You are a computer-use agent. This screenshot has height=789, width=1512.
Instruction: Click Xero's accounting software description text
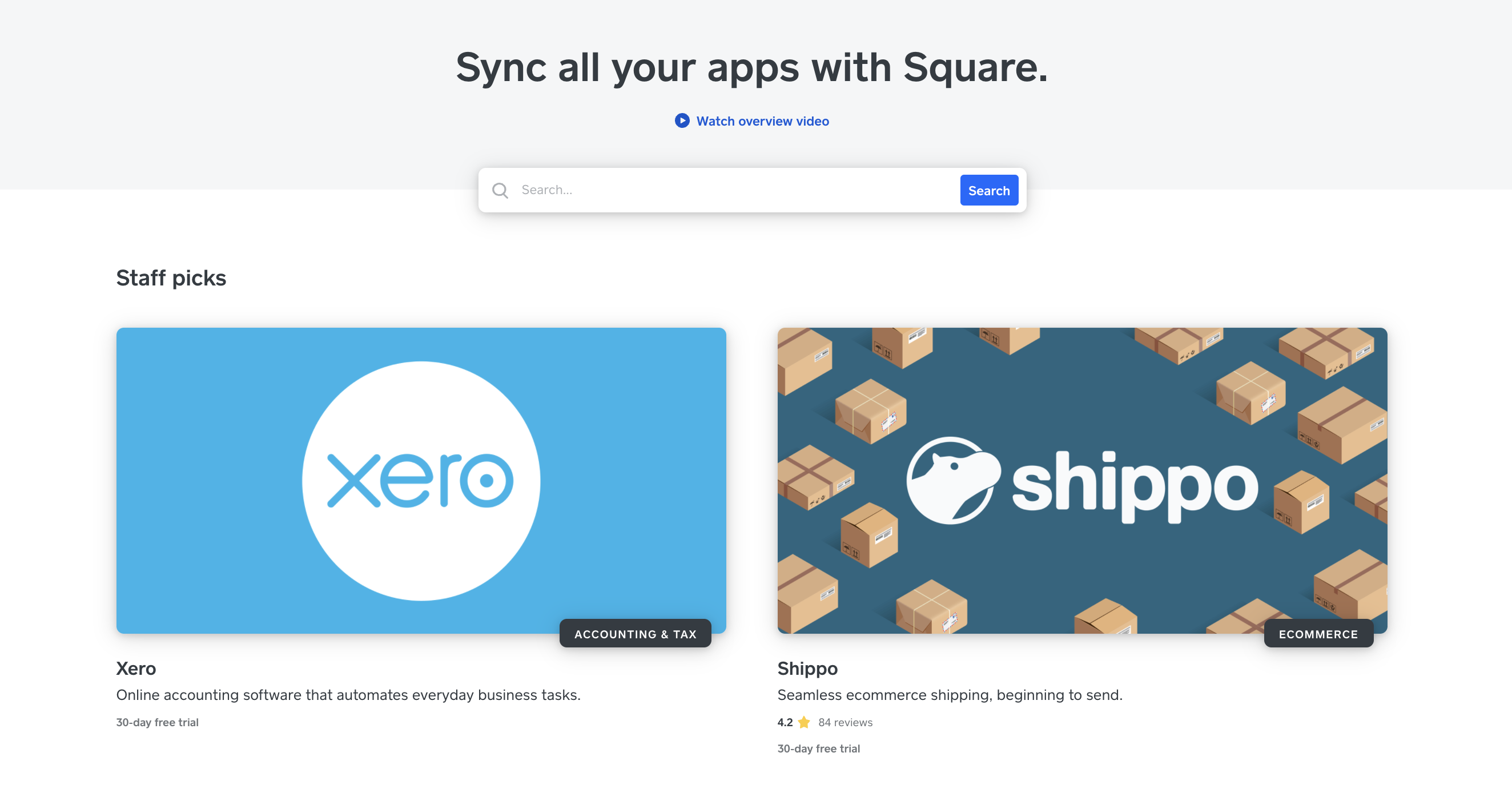point(348,695)
